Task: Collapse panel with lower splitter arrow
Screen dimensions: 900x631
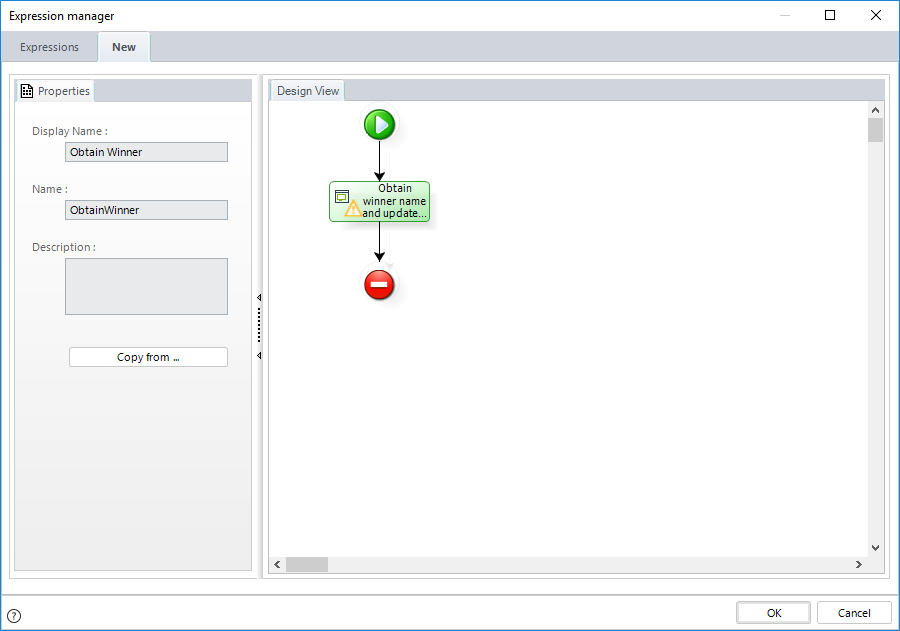Action: 259,356
